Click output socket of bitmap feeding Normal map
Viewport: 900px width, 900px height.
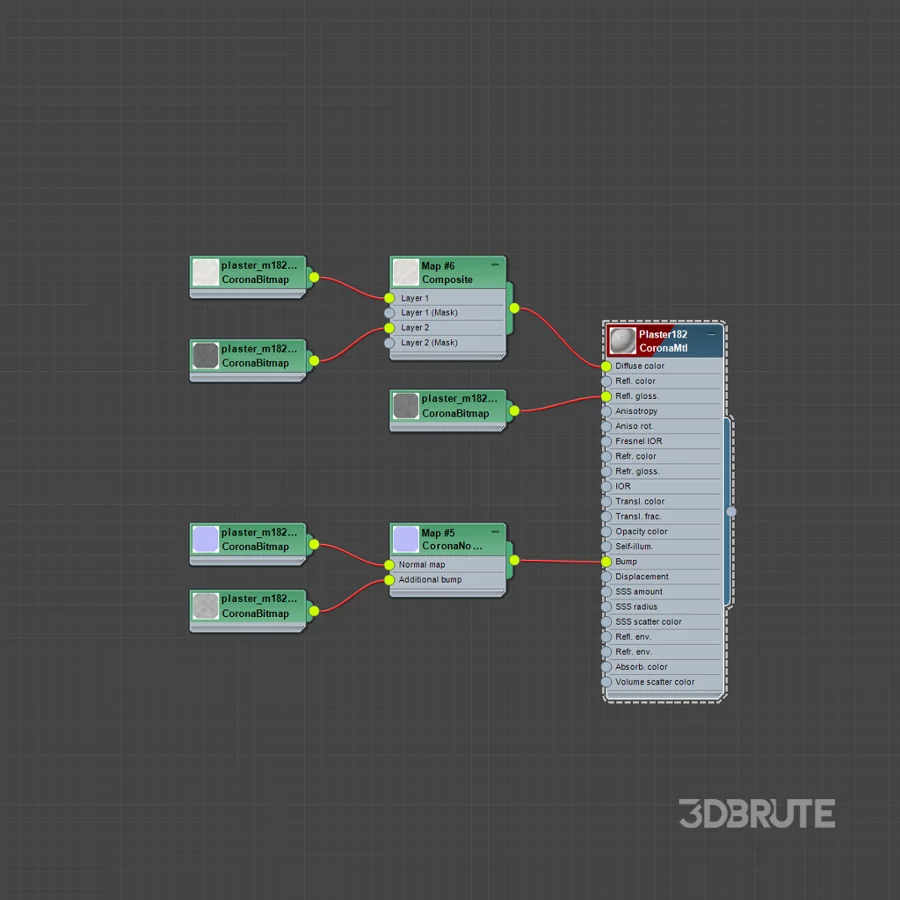point(315,544)
